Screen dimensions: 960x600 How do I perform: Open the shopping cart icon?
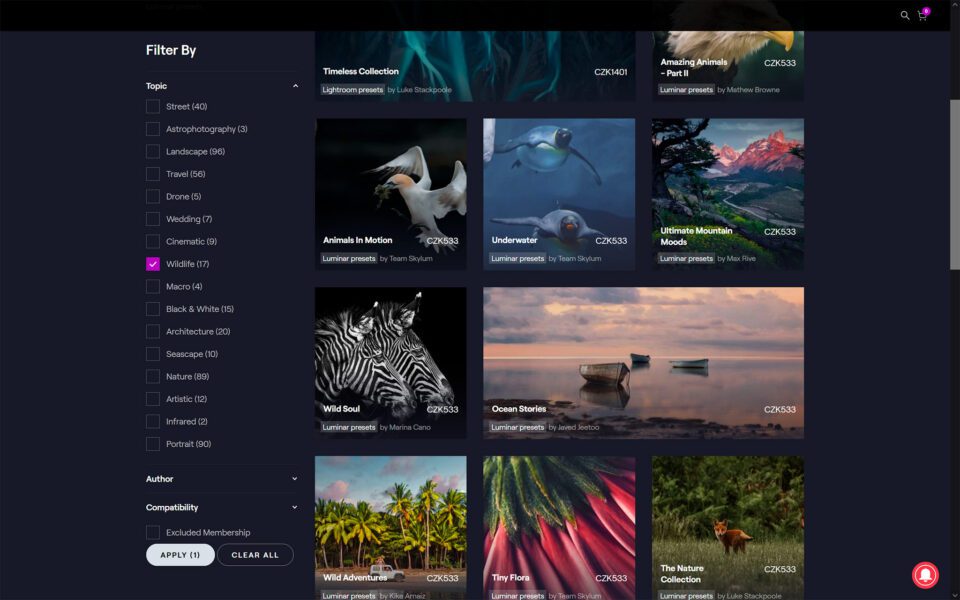click(x=922, y=15)
